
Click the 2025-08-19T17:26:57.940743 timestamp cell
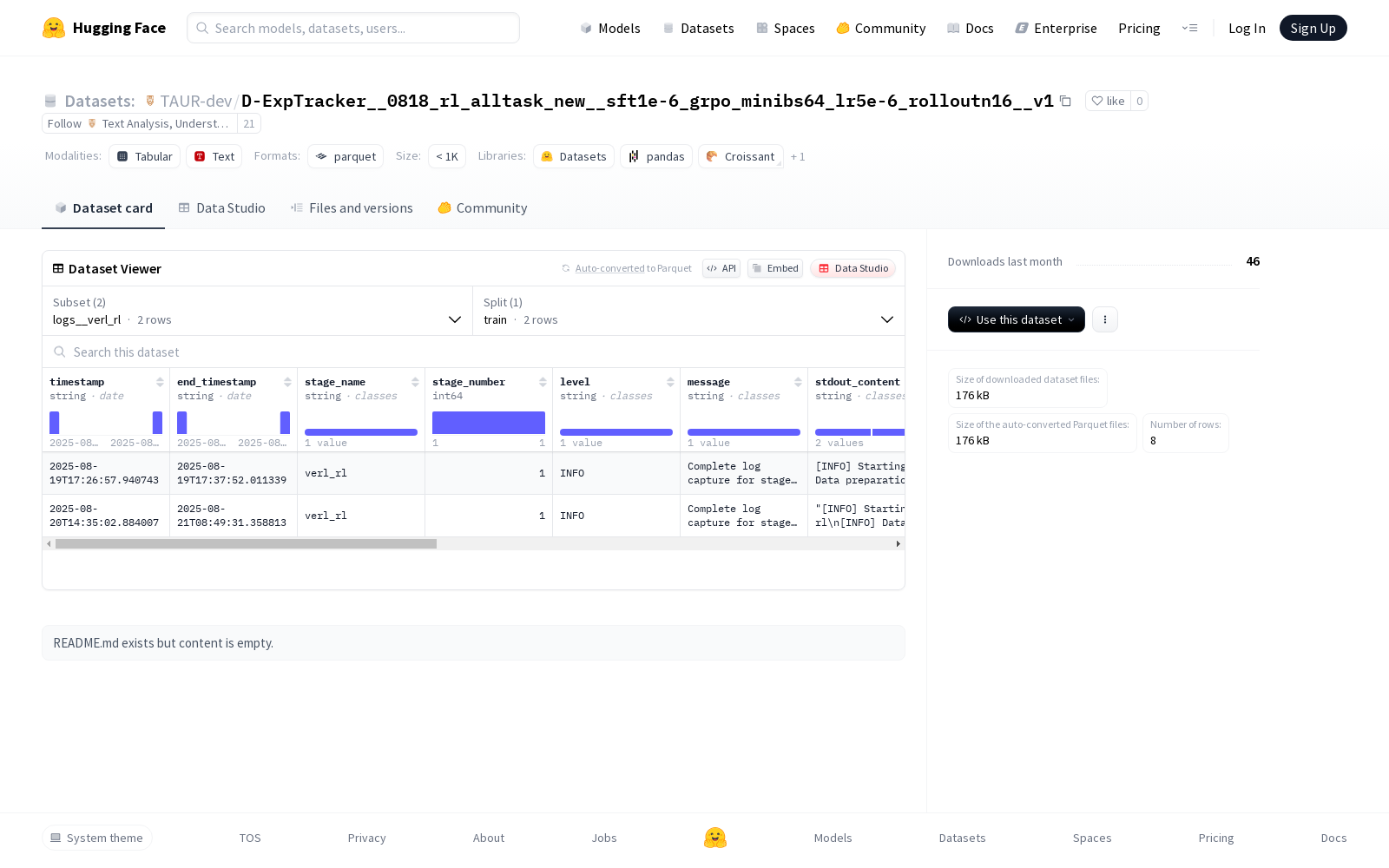[106, 473]
